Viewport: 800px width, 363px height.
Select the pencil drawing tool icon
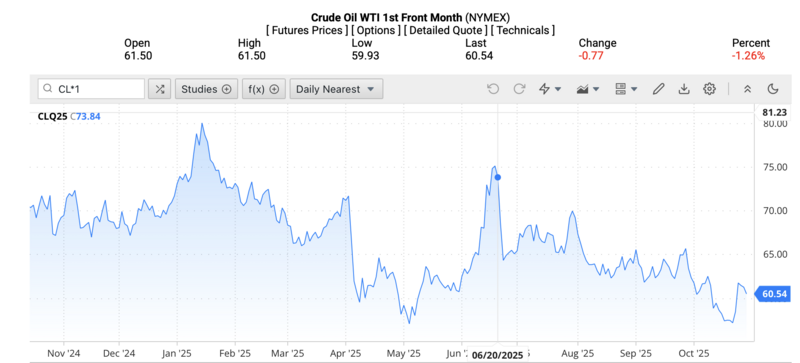point(659,89)
